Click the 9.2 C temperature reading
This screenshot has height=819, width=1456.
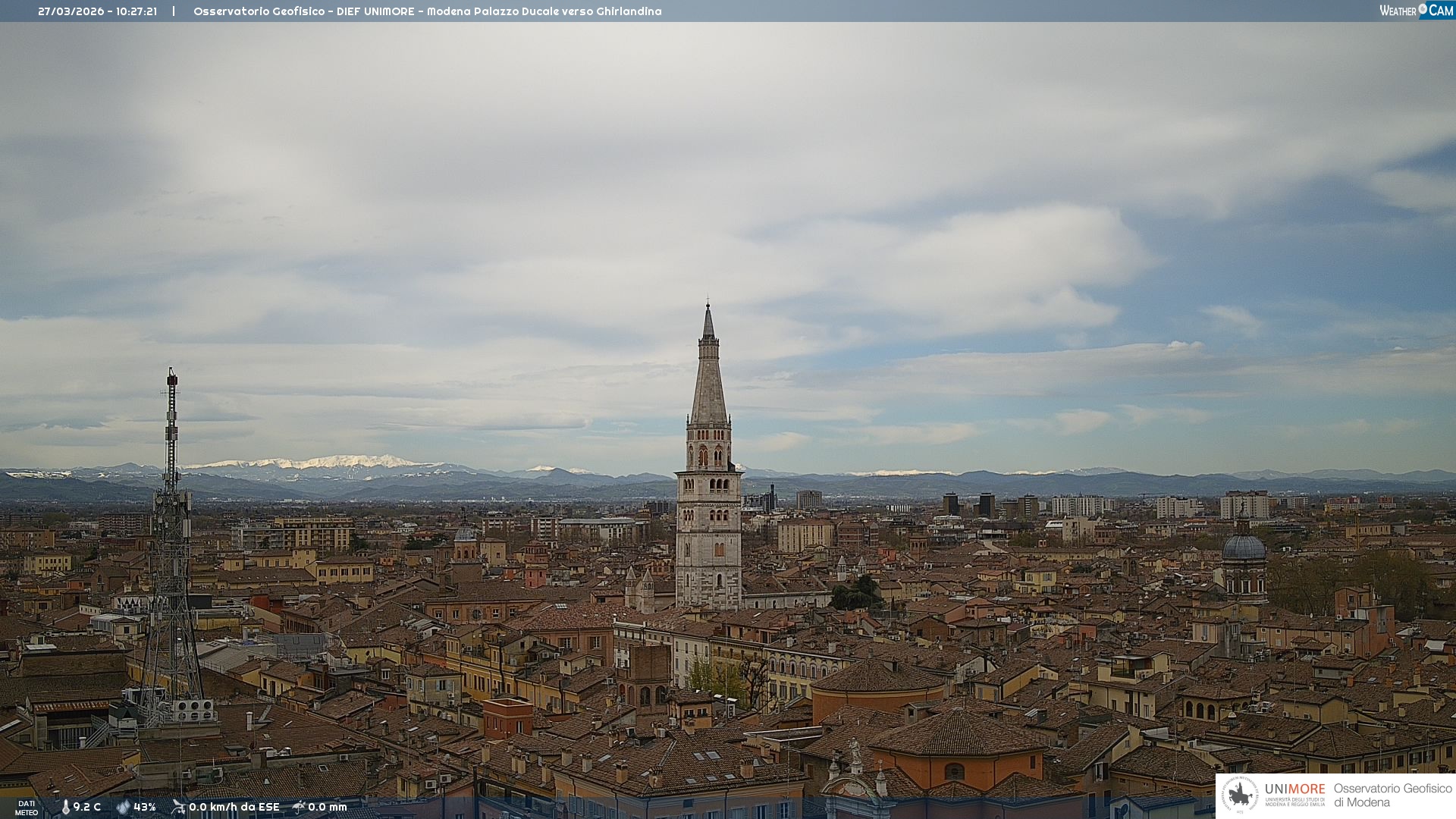(87, 807)
